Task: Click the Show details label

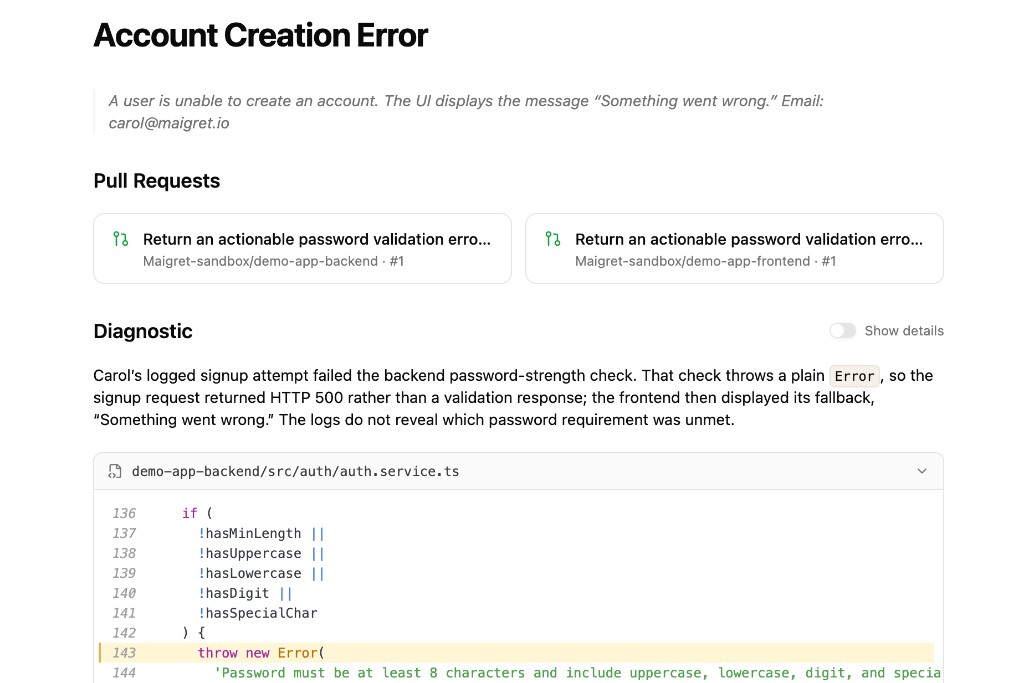Action: tap(904, 331)
